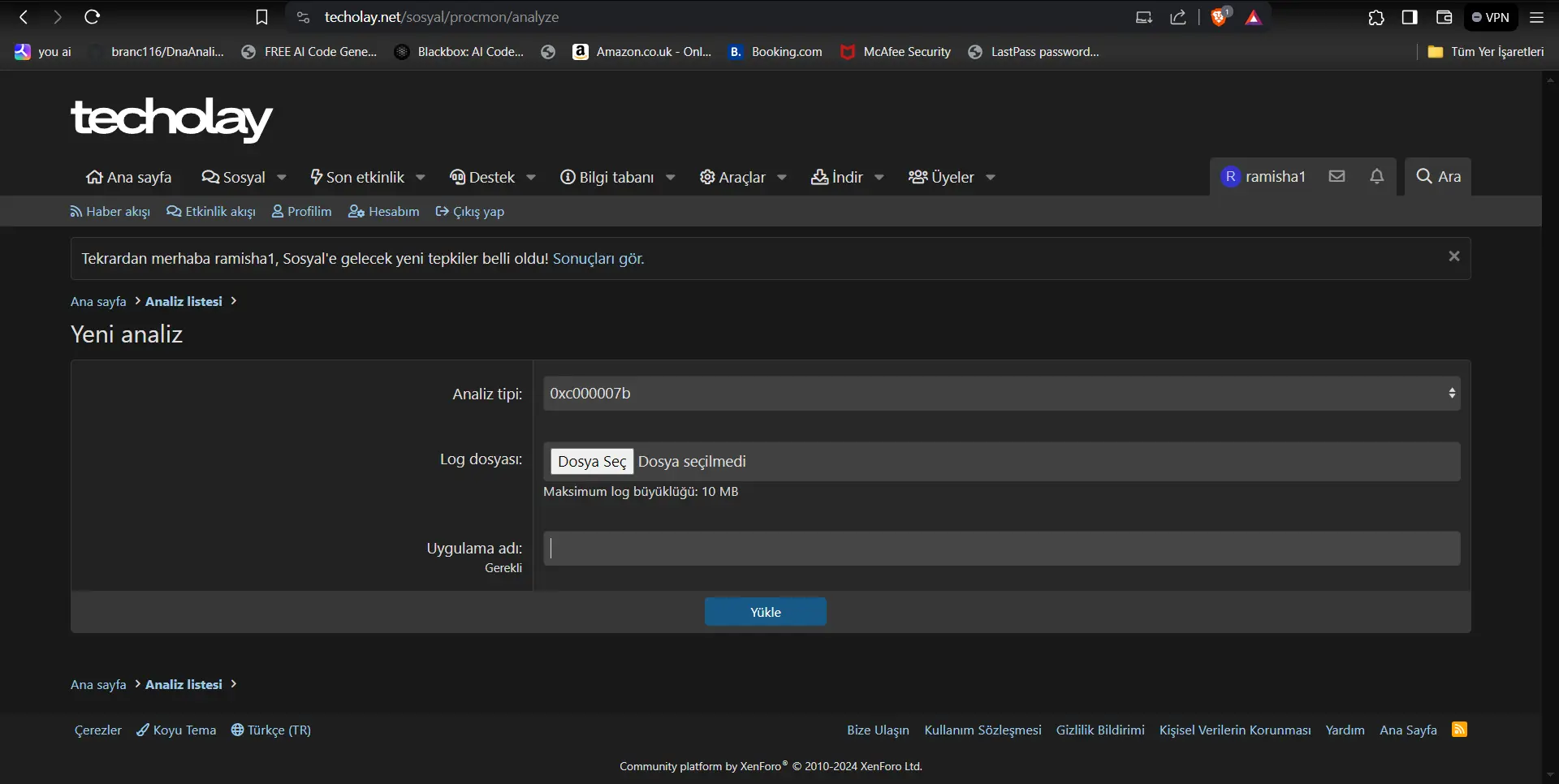Open the McAfee Security bookmark
This screenshot has height=784, width=1559.
coord(896,52)
